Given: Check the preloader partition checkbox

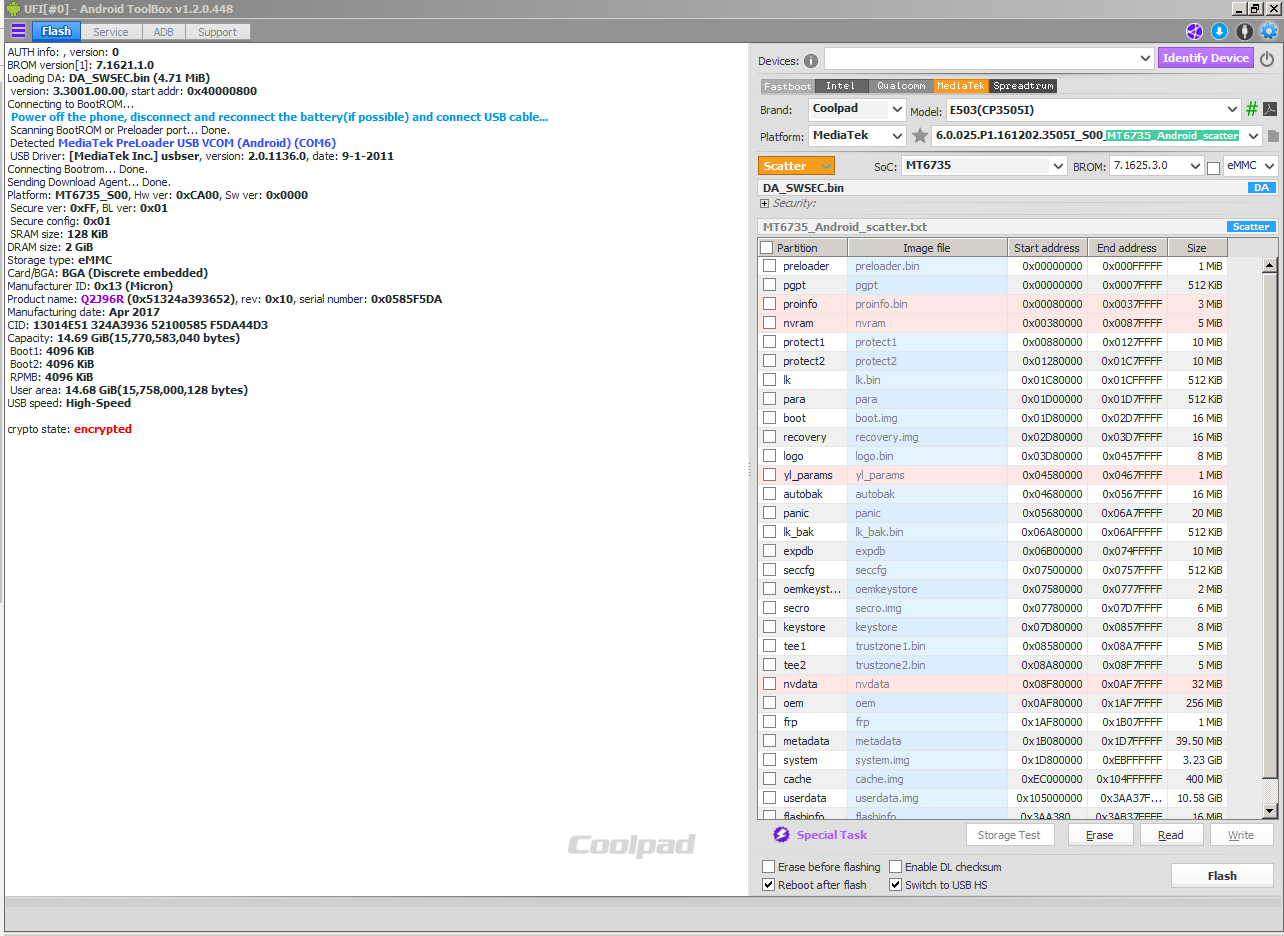Looking at the screenshot, I should [769, 266].
